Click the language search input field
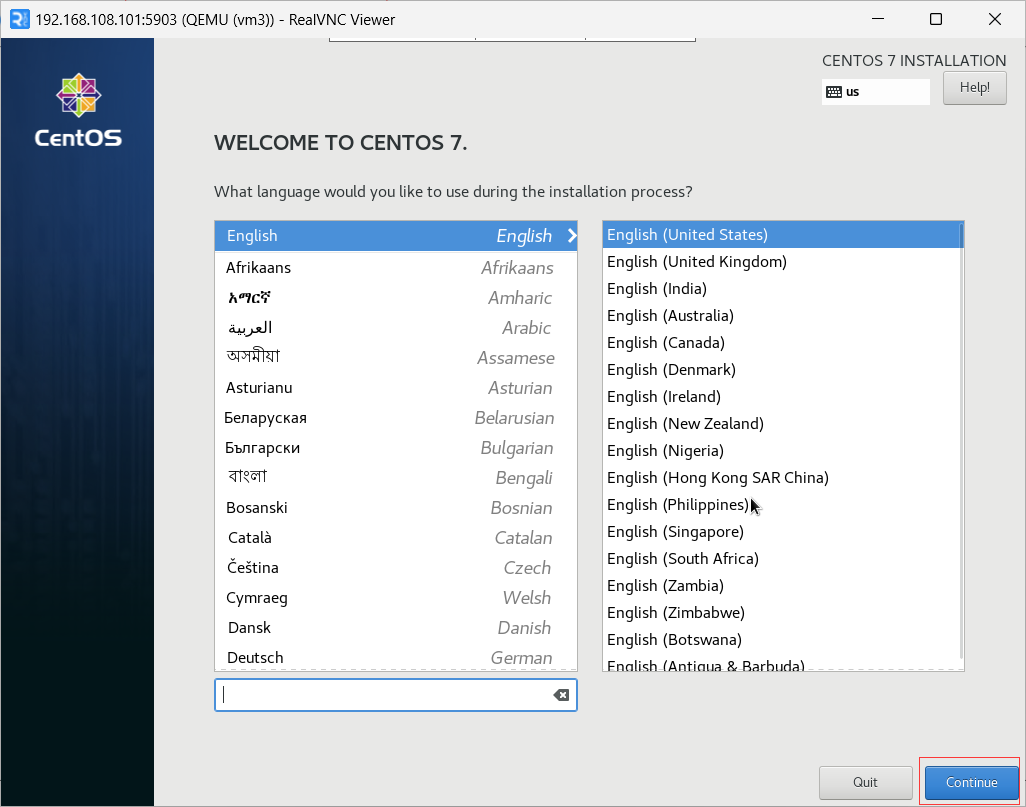Image resolution: width=1026 pixels, height=807 pixels. pyautogui.click(x=395, y=695)
